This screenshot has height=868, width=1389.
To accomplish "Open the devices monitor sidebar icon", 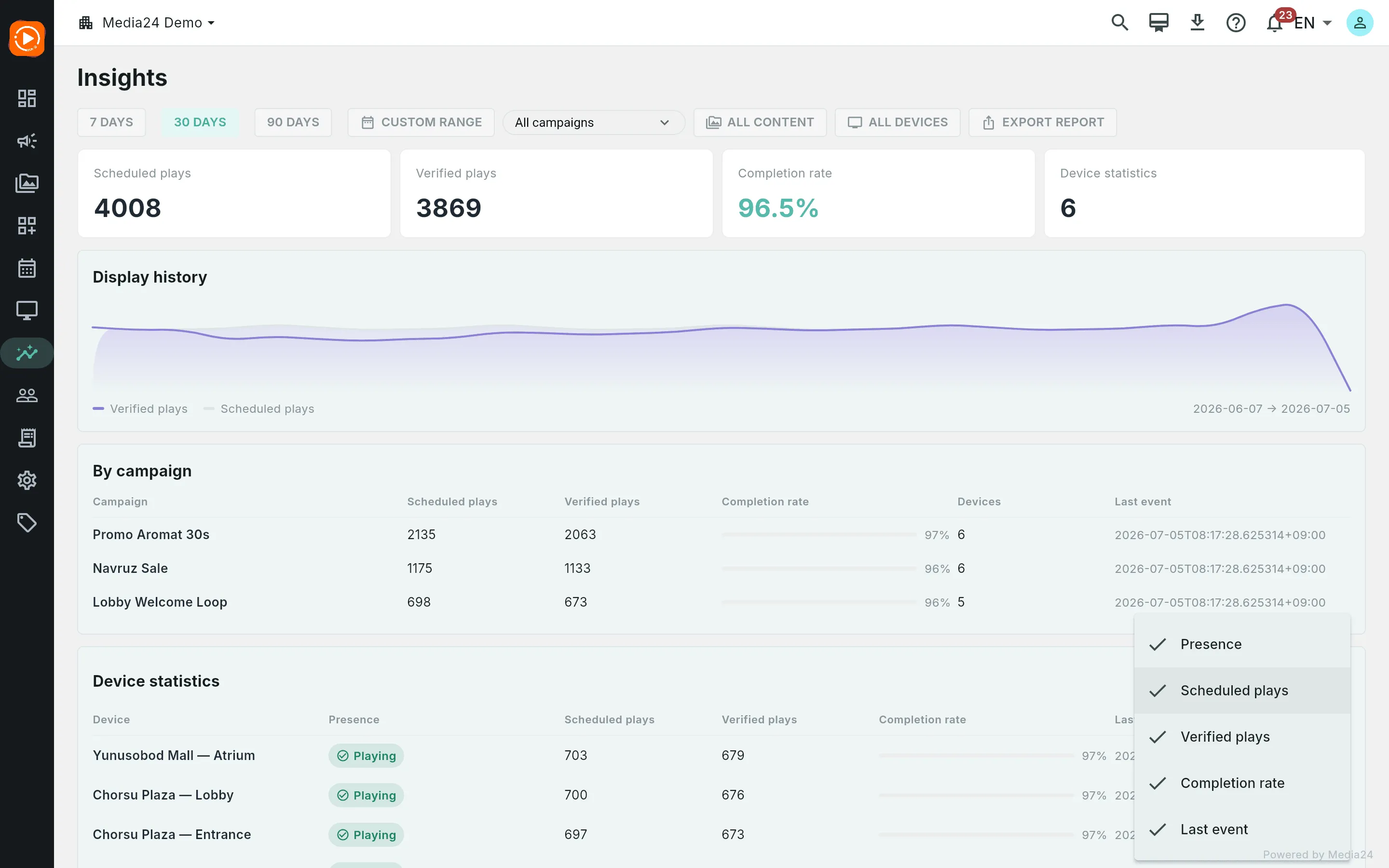I will coord(27,311).
